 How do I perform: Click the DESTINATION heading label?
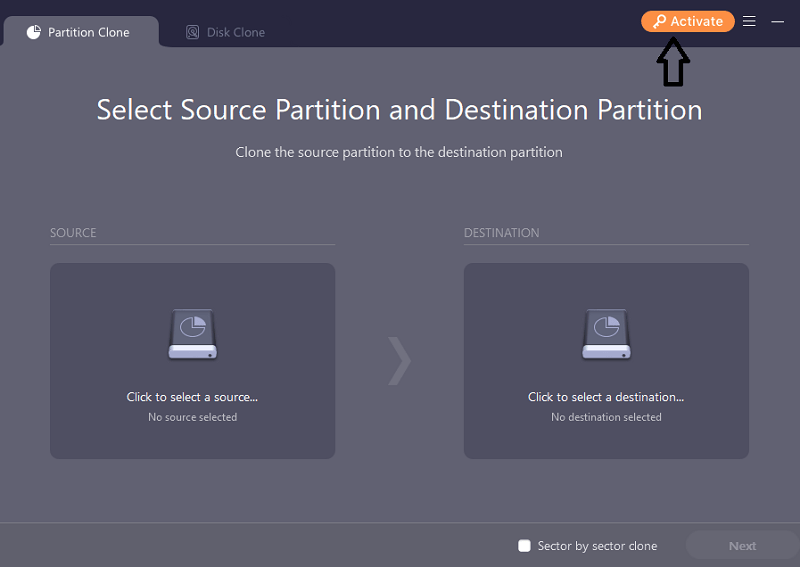[x=501, y=233]
